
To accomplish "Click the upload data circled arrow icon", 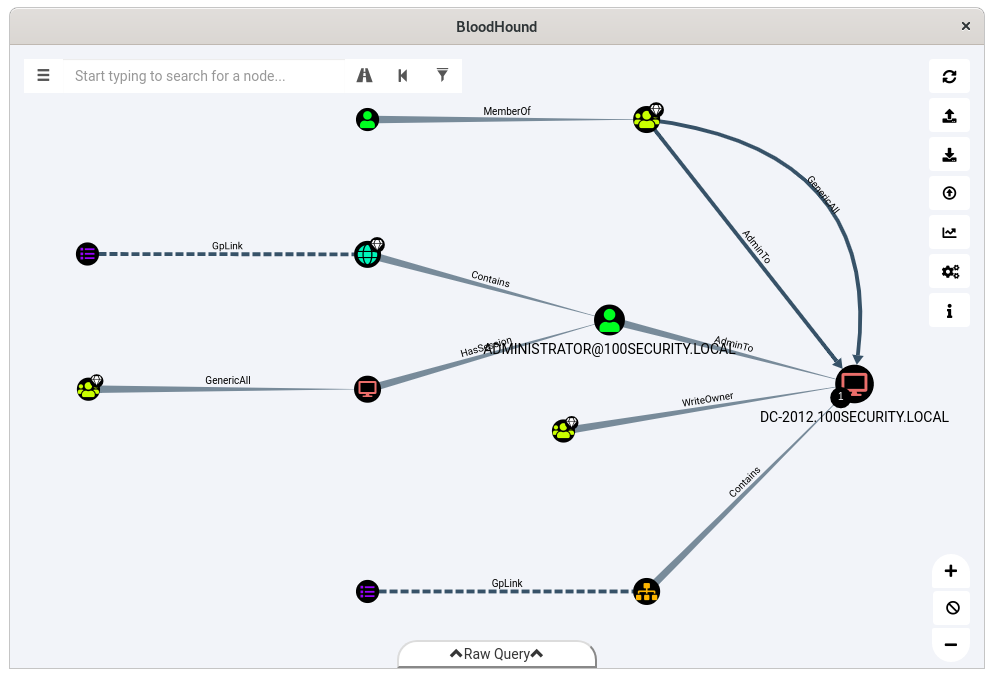I will pyautogui.click(x=949, y=193).
